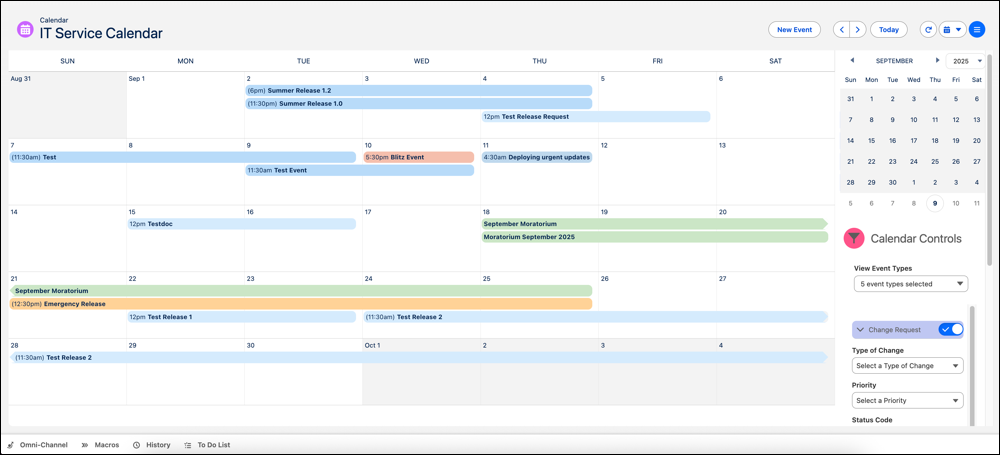
Task: Click the Sep 1 date cell label
Action: tap(137, 78)
